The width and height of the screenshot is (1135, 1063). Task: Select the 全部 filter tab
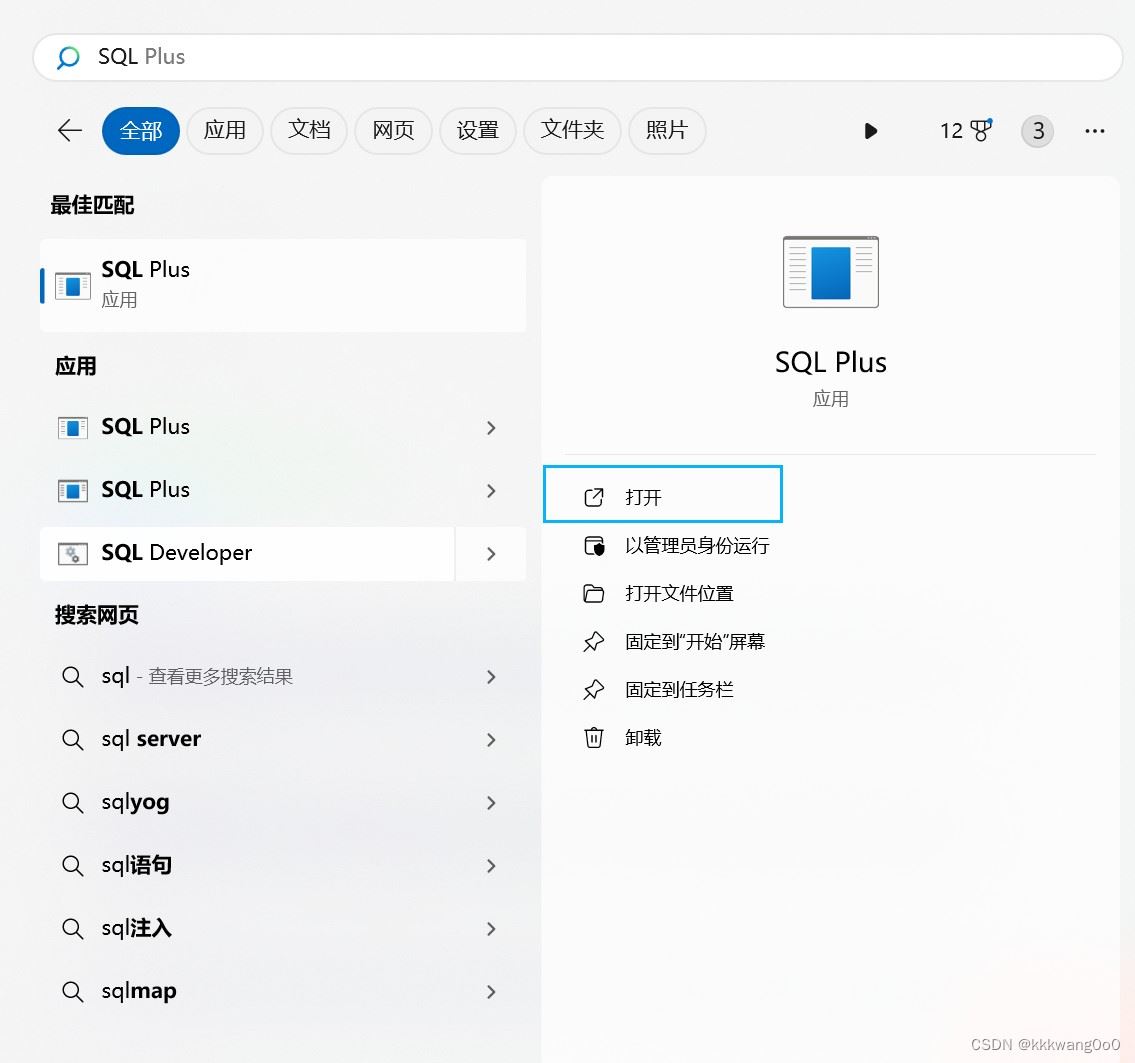coord(141,131)
